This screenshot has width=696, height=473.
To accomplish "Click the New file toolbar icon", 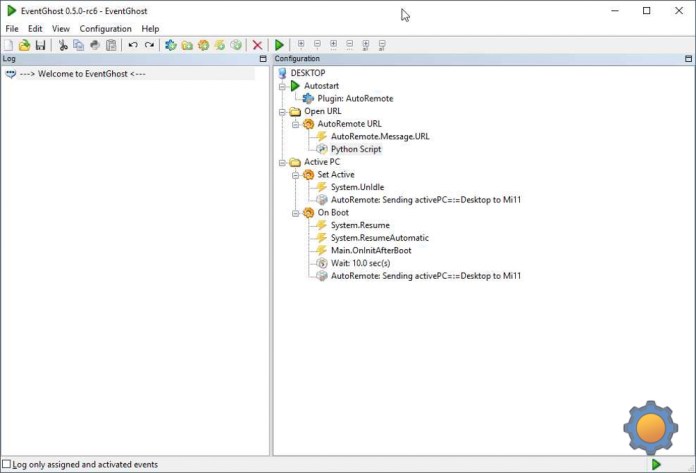I will (9, 45).
